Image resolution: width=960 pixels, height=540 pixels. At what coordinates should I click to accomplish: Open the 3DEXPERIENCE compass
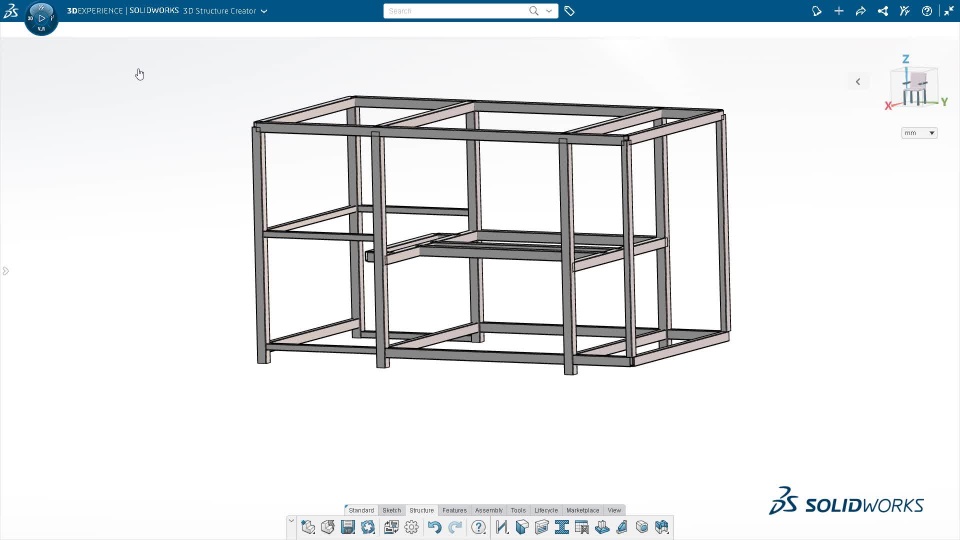pyautogui.click(x=42, y=18)
